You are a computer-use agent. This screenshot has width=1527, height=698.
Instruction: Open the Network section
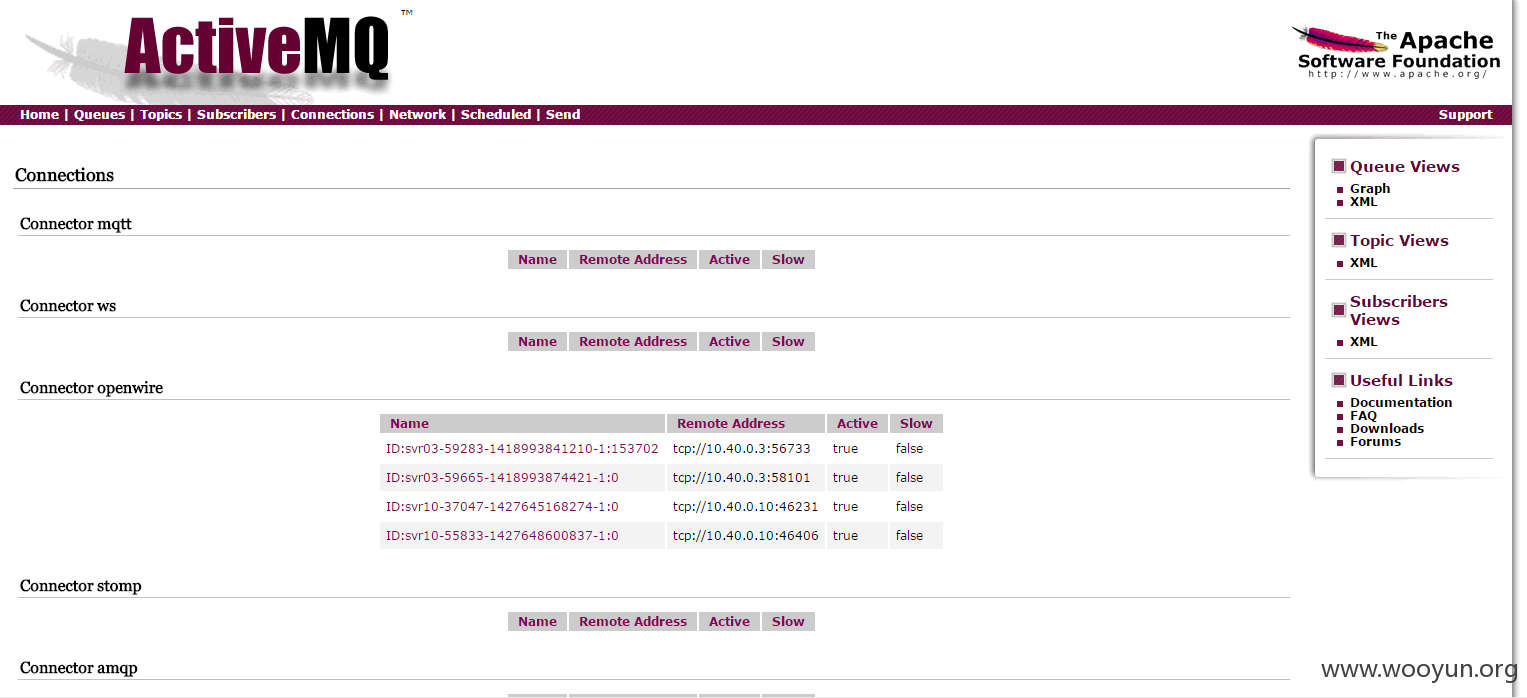coord(417,115)
